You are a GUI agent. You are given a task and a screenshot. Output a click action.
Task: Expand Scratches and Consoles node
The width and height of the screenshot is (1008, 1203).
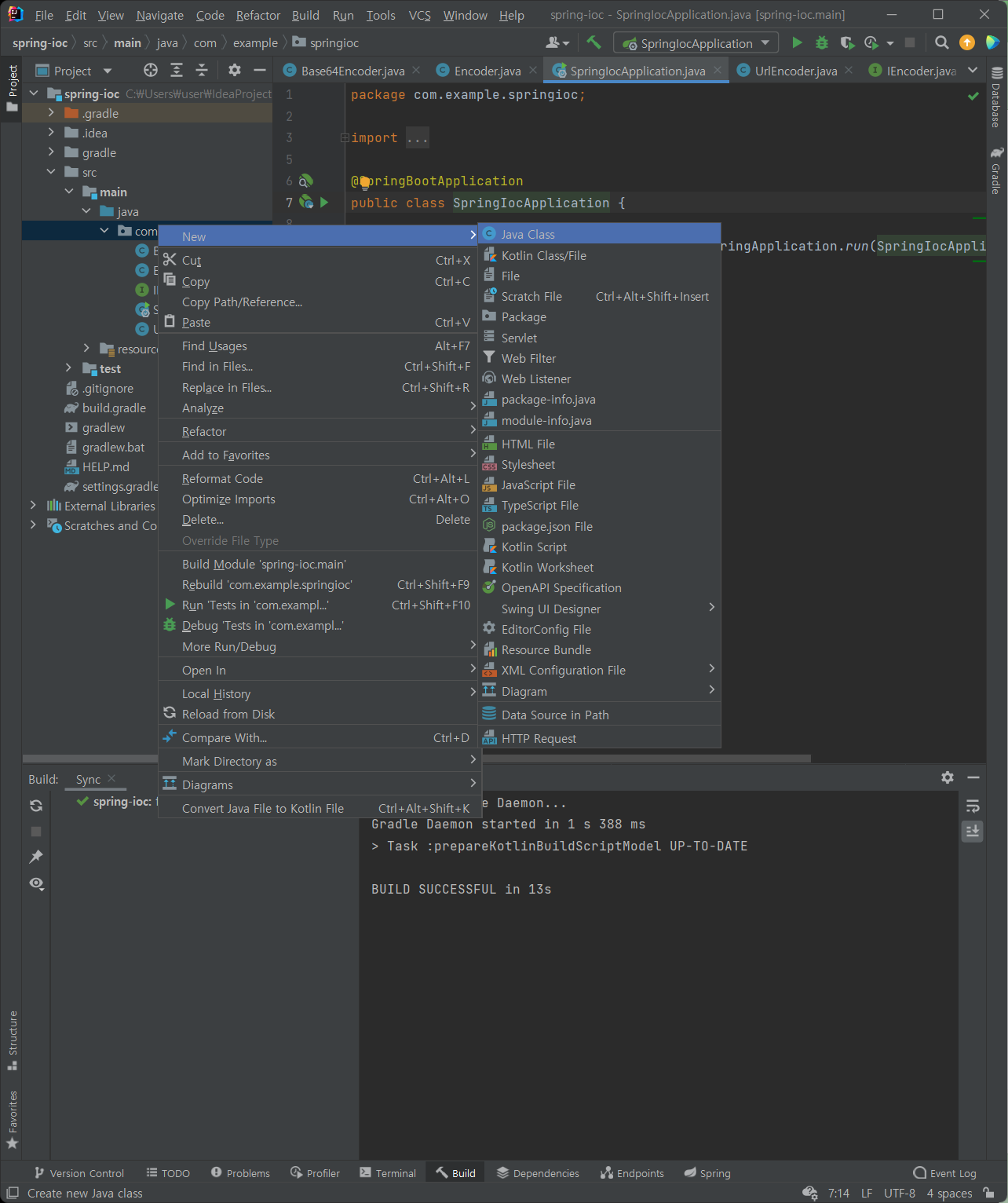click(33, 525)
